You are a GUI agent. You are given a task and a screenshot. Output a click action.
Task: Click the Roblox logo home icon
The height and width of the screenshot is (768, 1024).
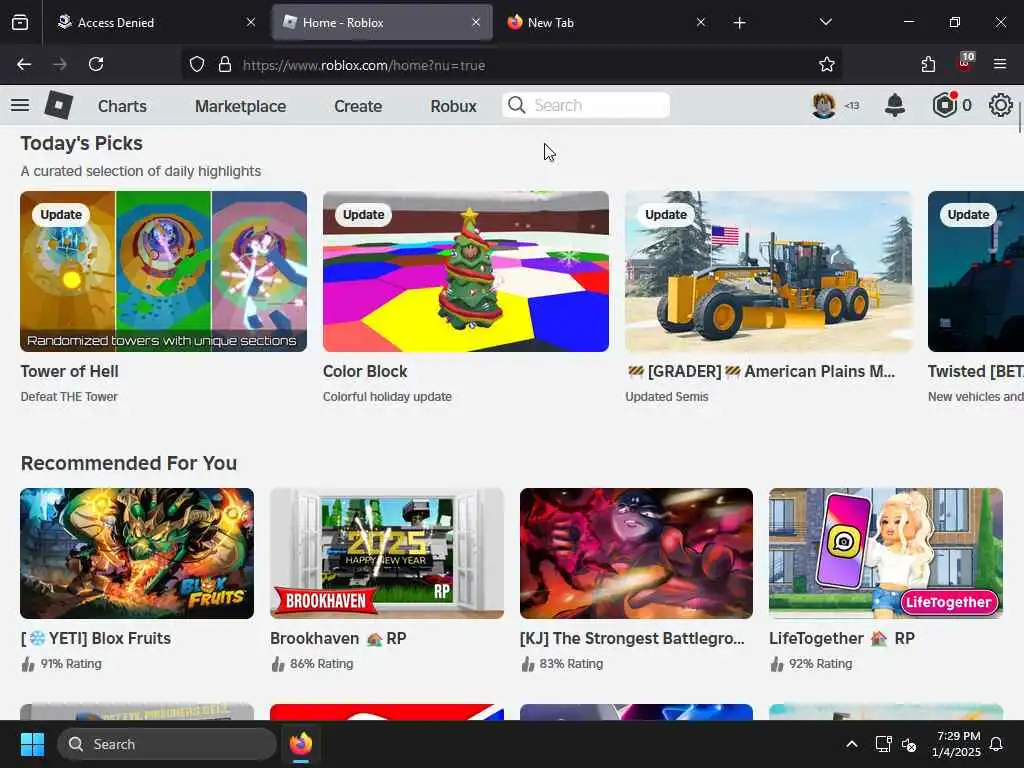[58, 105]
